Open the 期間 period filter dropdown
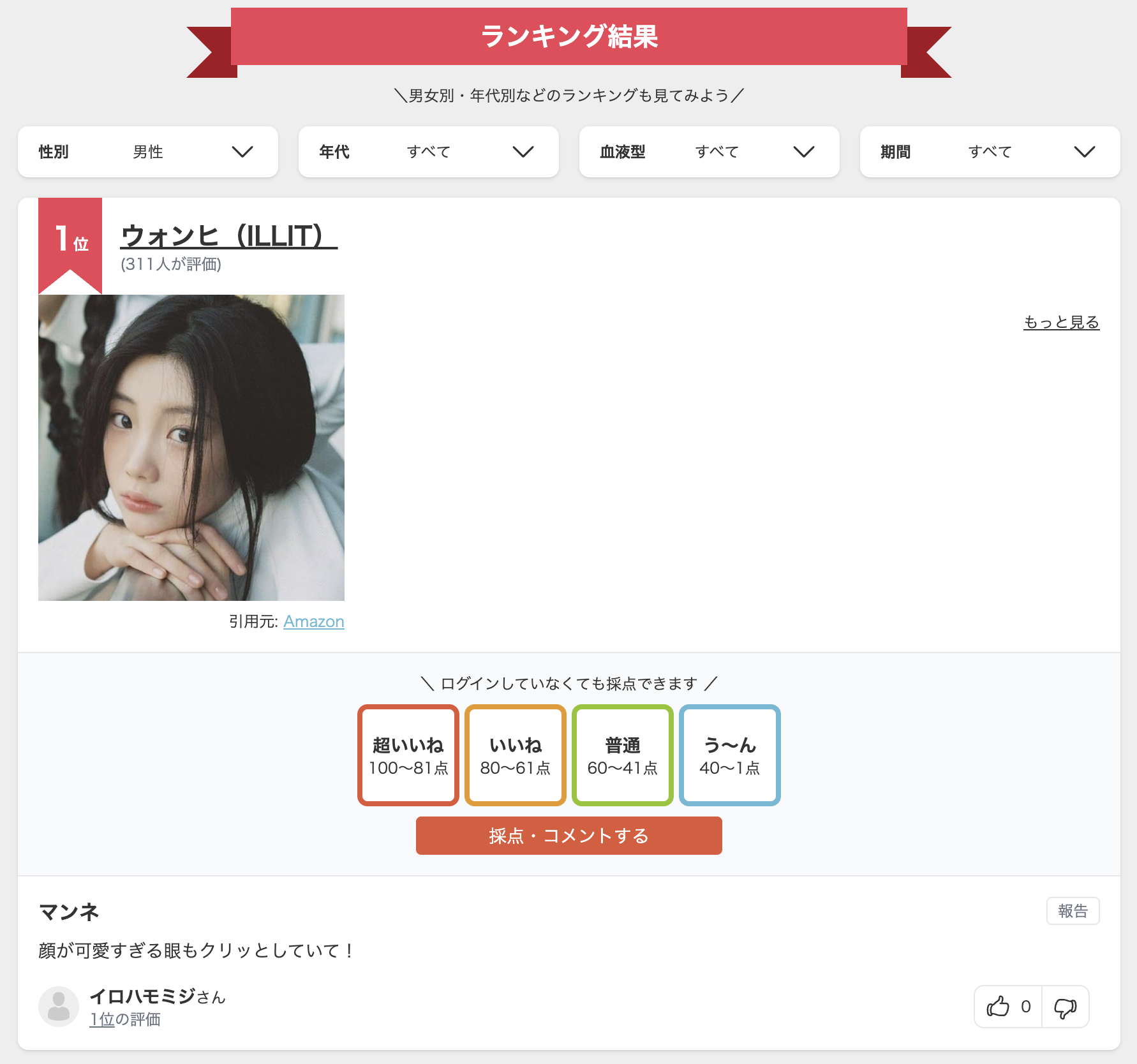 990,152
